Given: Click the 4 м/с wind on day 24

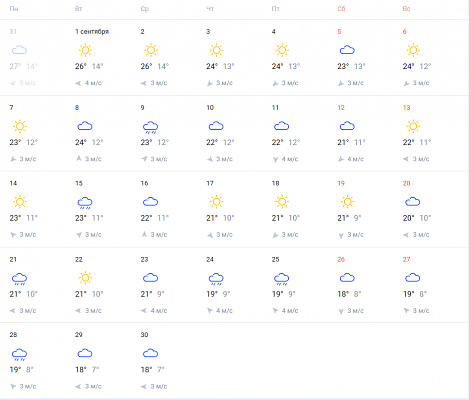Looking at the screenshot, I should [x=224, y=311].
